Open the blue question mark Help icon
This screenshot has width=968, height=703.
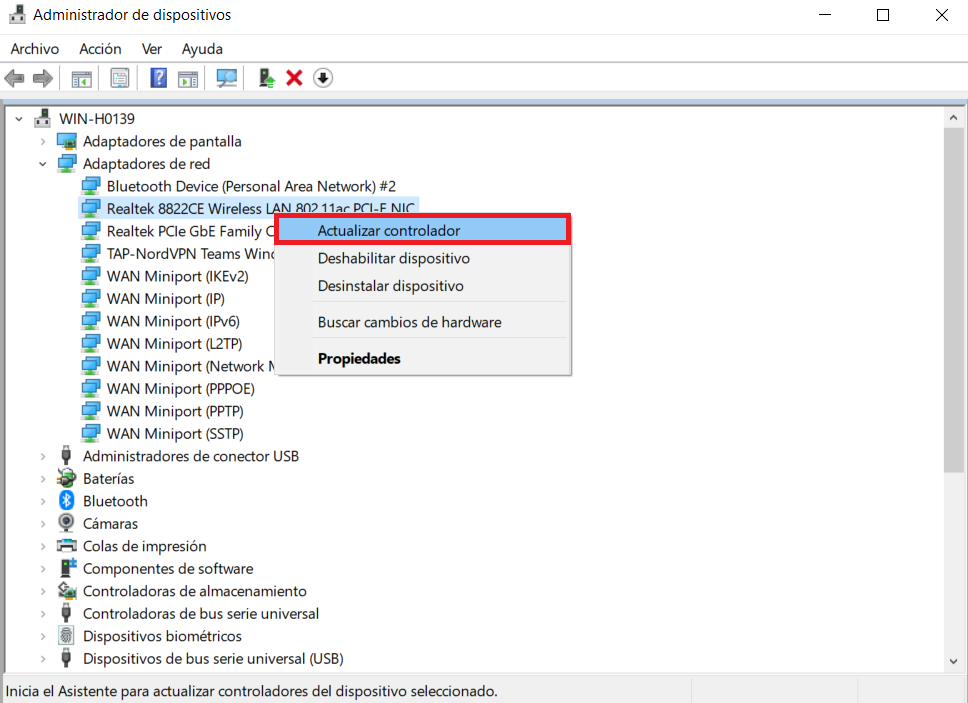(159, 78)
